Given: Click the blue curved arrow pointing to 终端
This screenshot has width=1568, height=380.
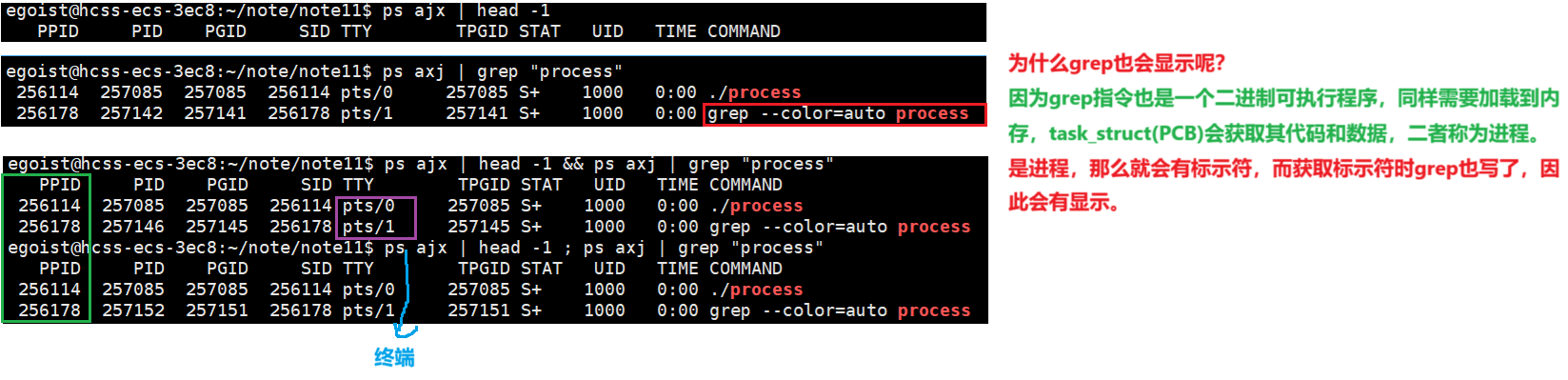Looking at the screenshot, I should tap(407, 291).
